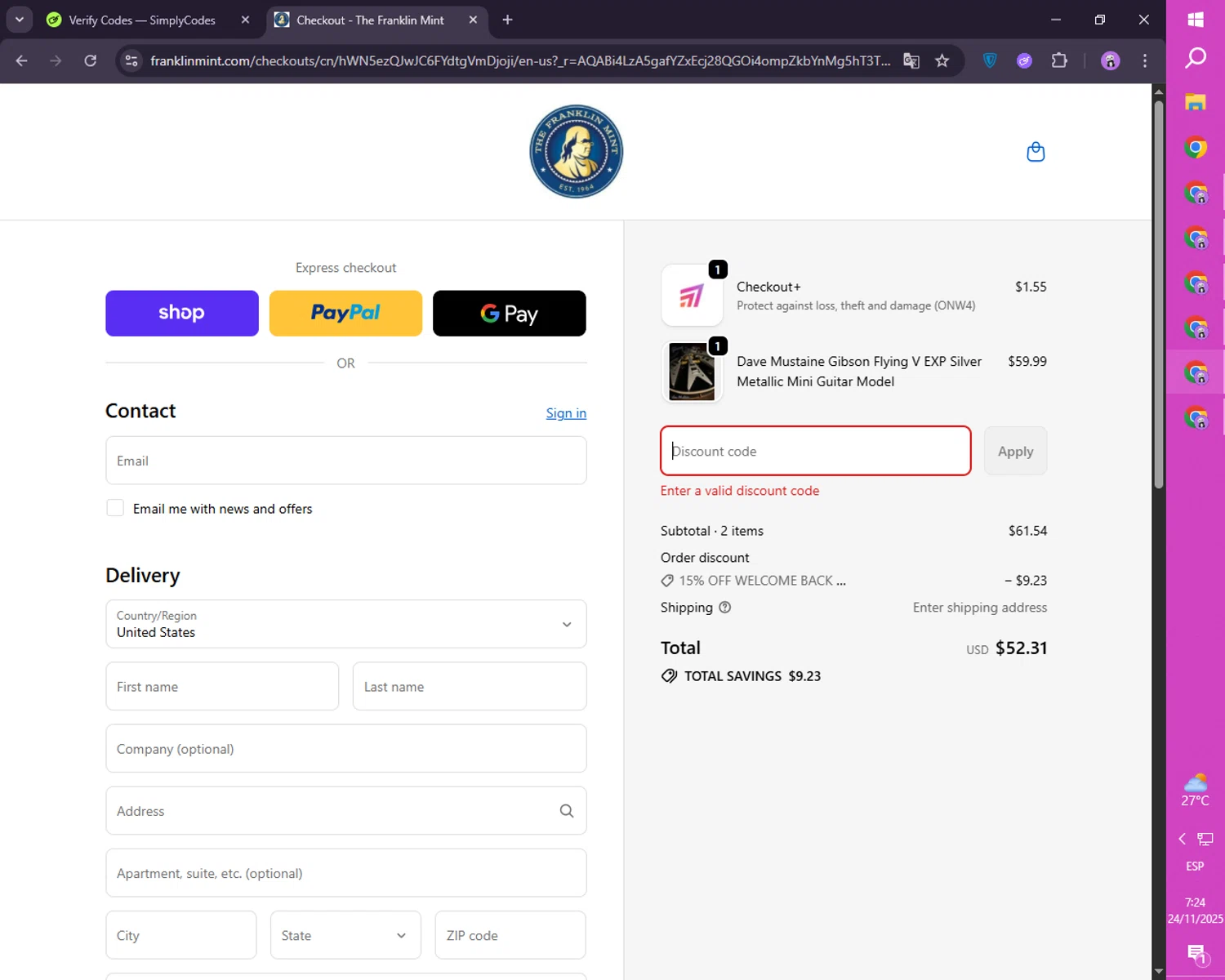Bookmark this page with the star icon
Screen dimensions: 1225x980
click(942, 60)
